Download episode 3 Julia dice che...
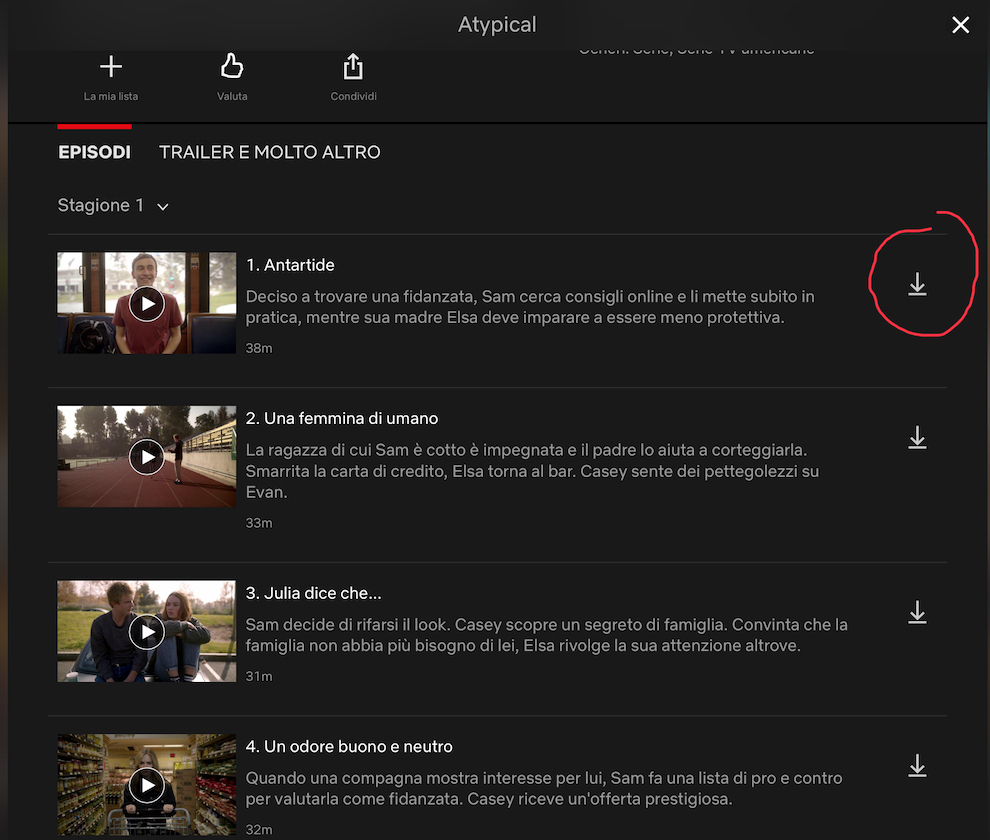 pos(917,613)
